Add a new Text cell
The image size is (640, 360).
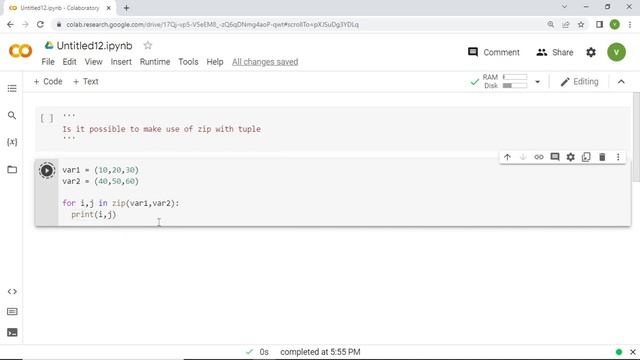click(x=85, y=82)
